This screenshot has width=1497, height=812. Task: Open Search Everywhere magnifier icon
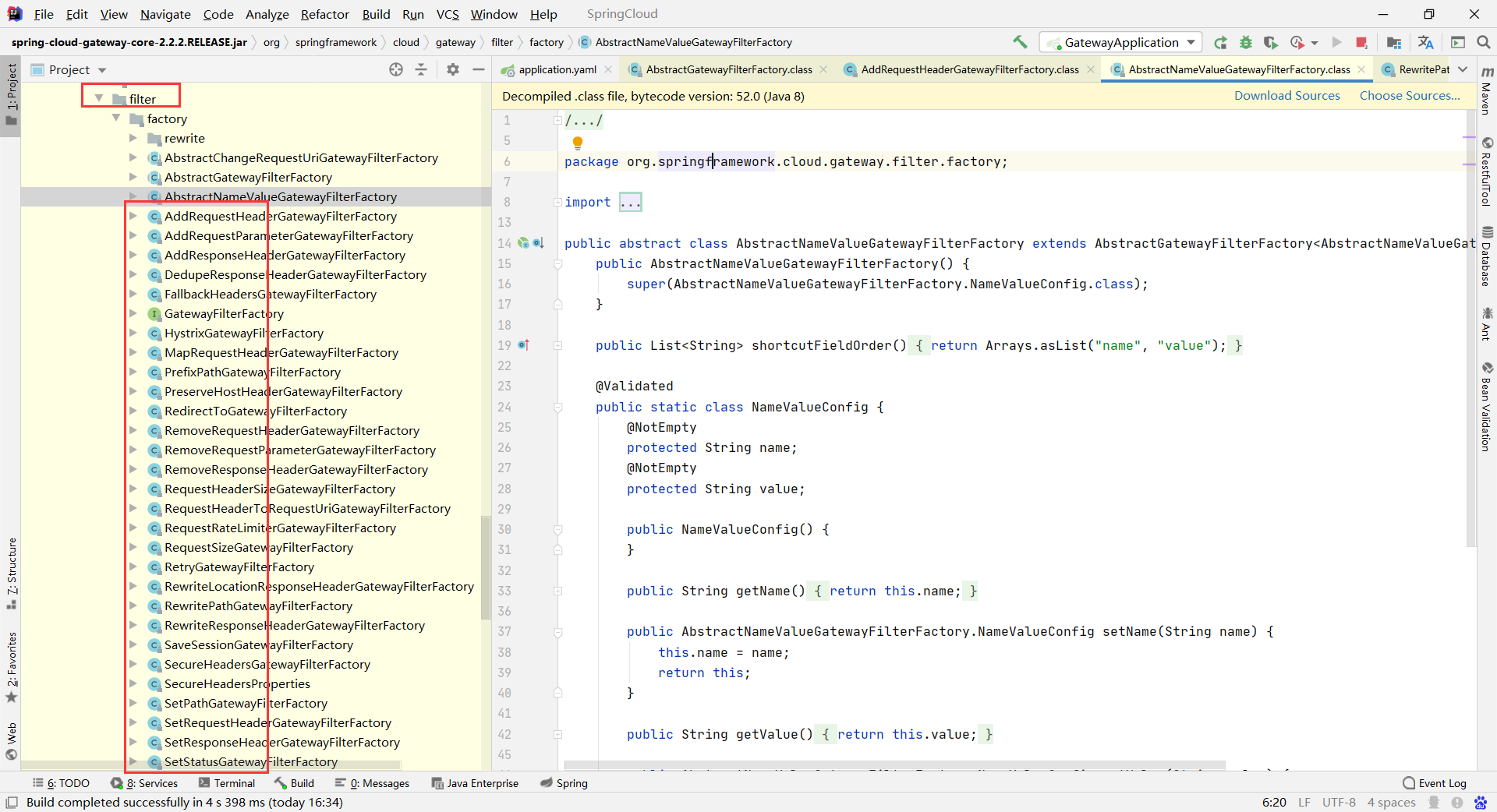(1484, 42)
